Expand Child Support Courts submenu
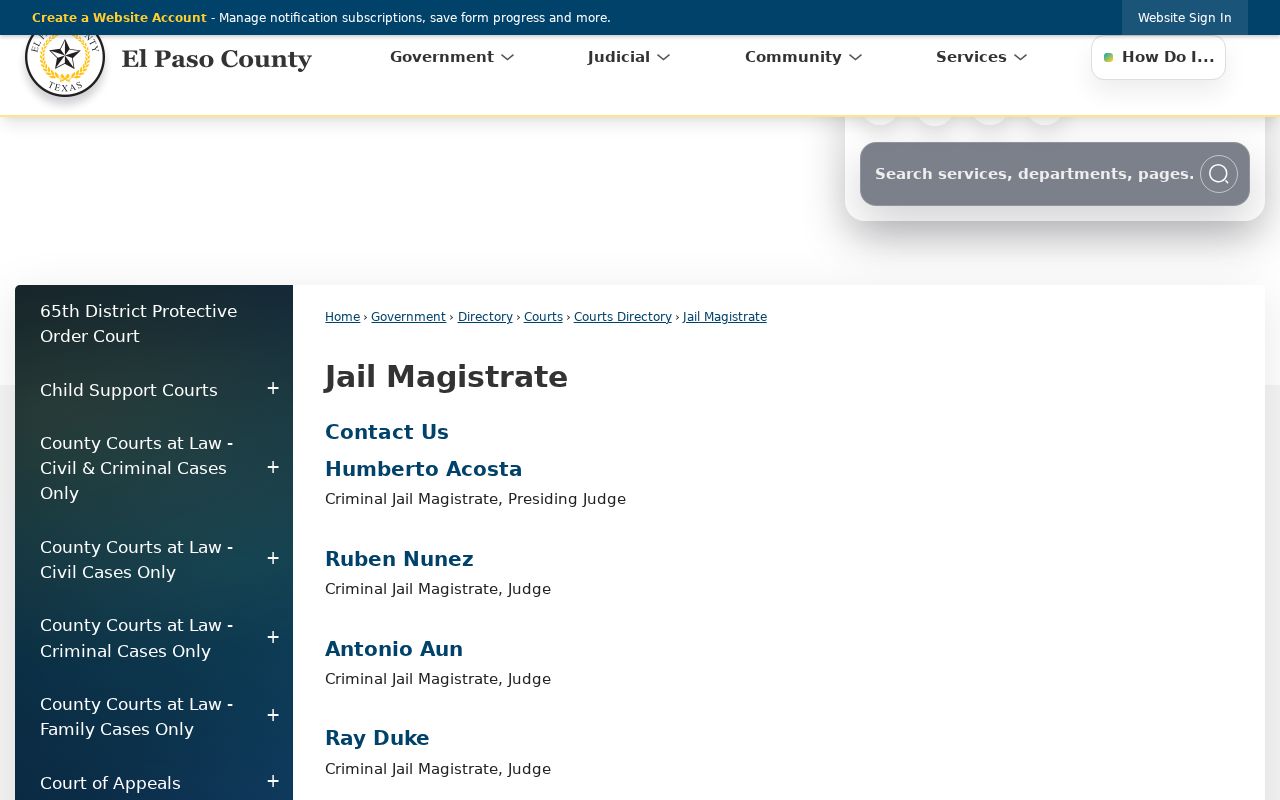 [273, 389]
